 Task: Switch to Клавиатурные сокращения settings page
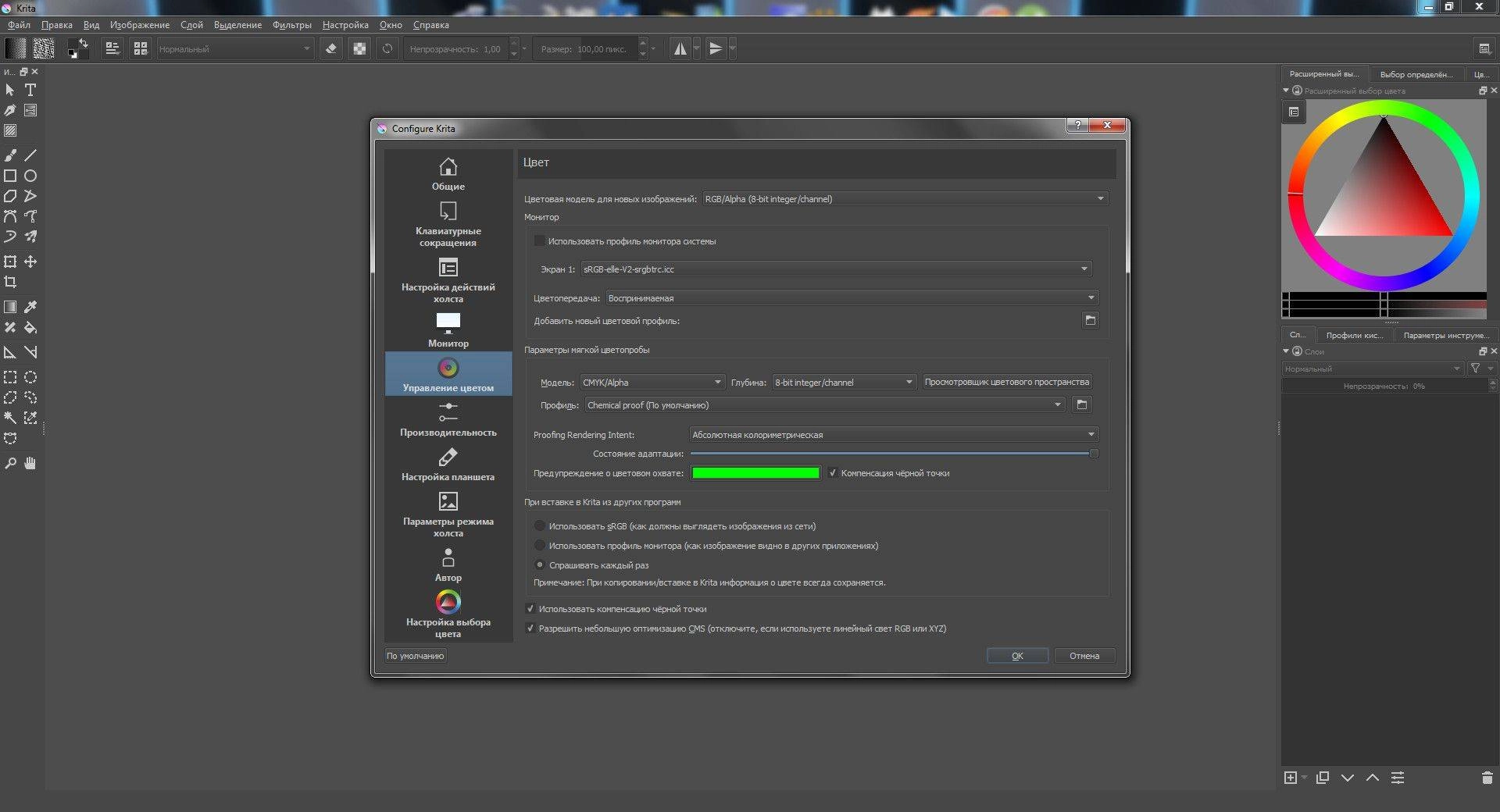point(448,224)
